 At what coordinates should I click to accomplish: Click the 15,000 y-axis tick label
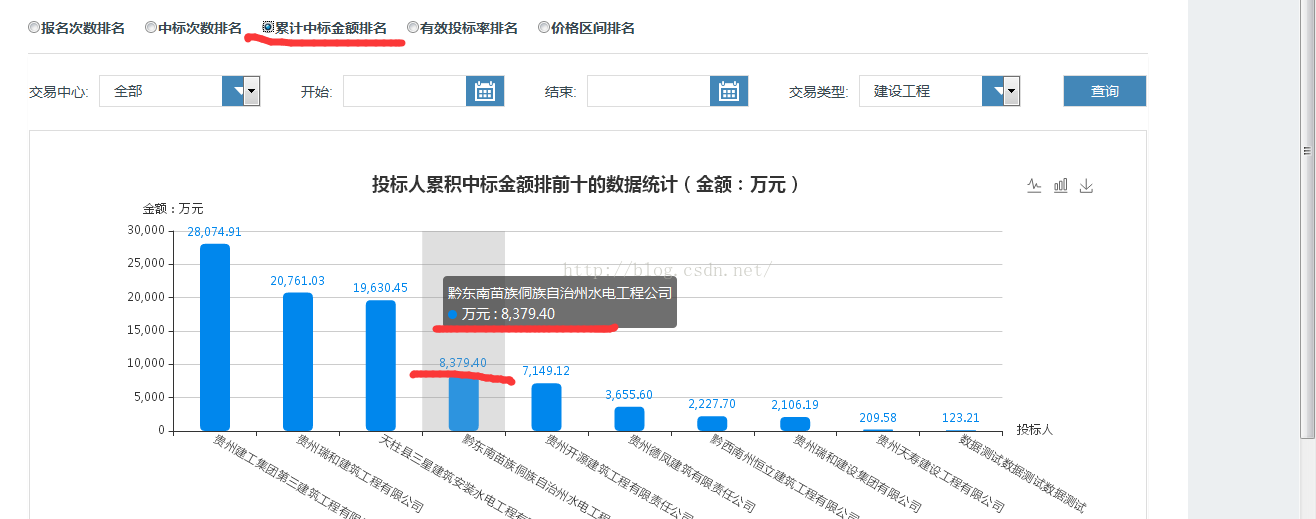pos(147,330)
